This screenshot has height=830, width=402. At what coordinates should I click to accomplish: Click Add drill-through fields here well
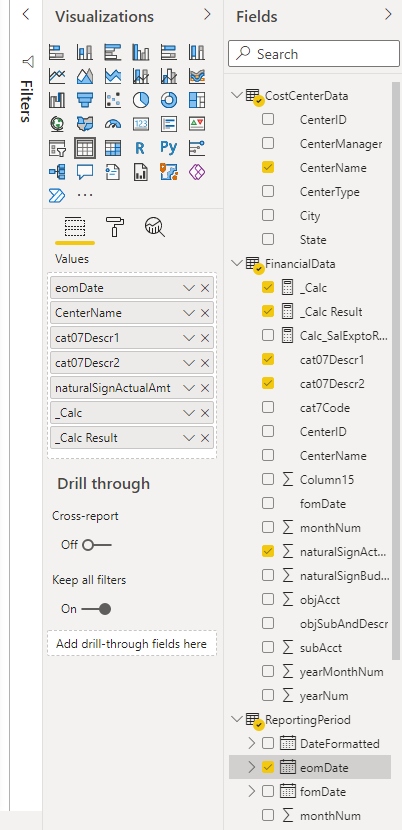(x=132, y=644)
